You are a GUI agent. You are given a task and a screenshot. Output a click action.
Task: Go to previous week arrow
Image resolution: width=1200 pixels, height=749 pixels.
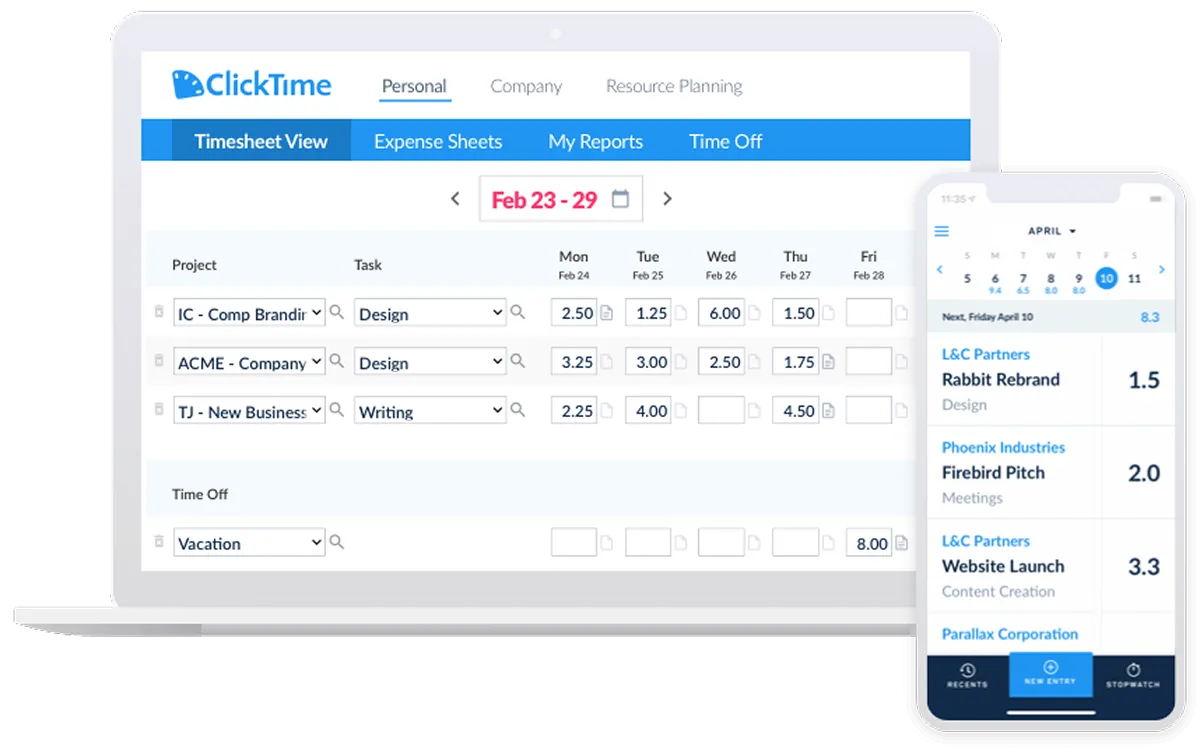tap(455, 199)
